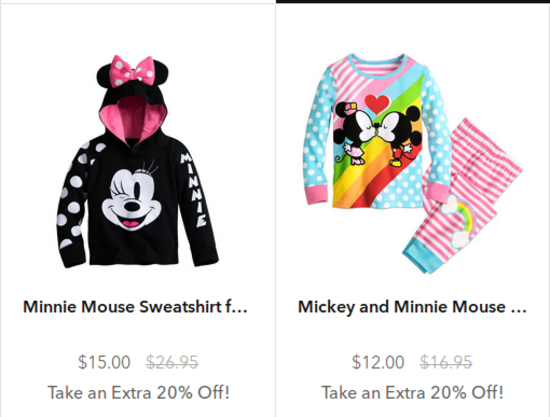Open the Mickey and Minnie Mouse product title
The width and height of the screenshot is (550, 417).
[x=412, y=307]
